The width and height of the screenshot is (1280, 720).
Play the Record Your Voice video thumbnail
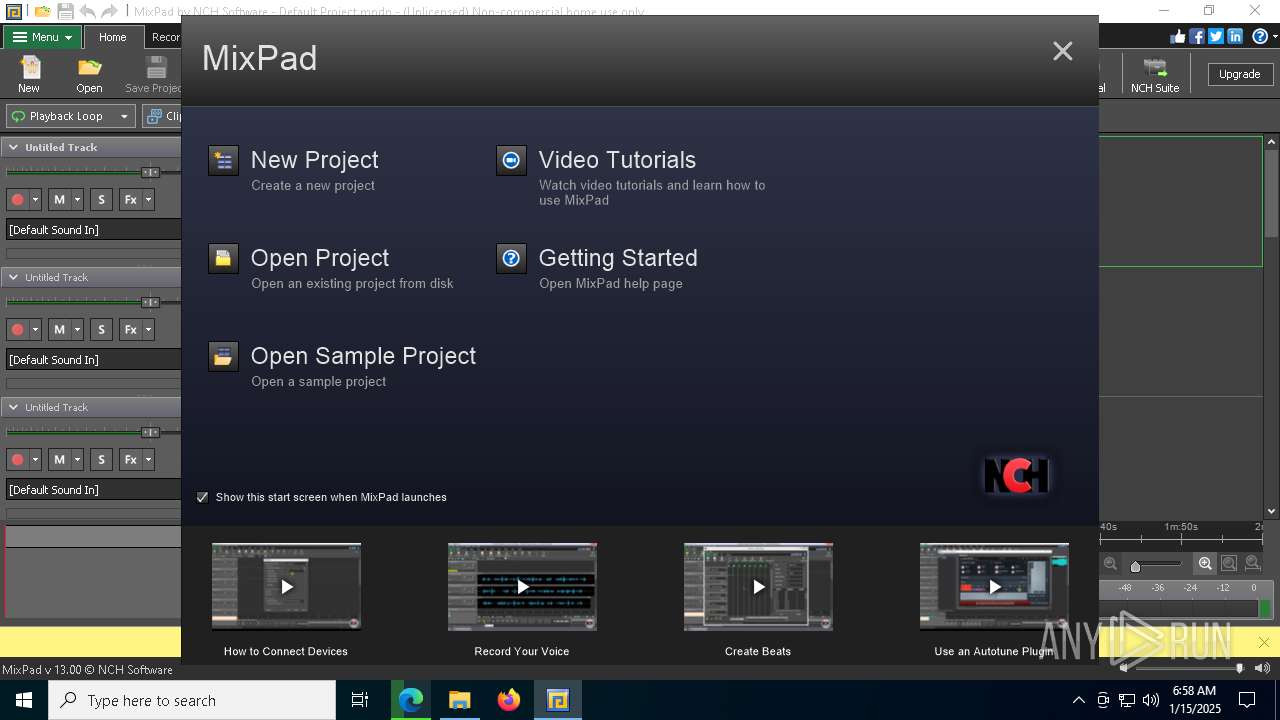coord(522,587)
